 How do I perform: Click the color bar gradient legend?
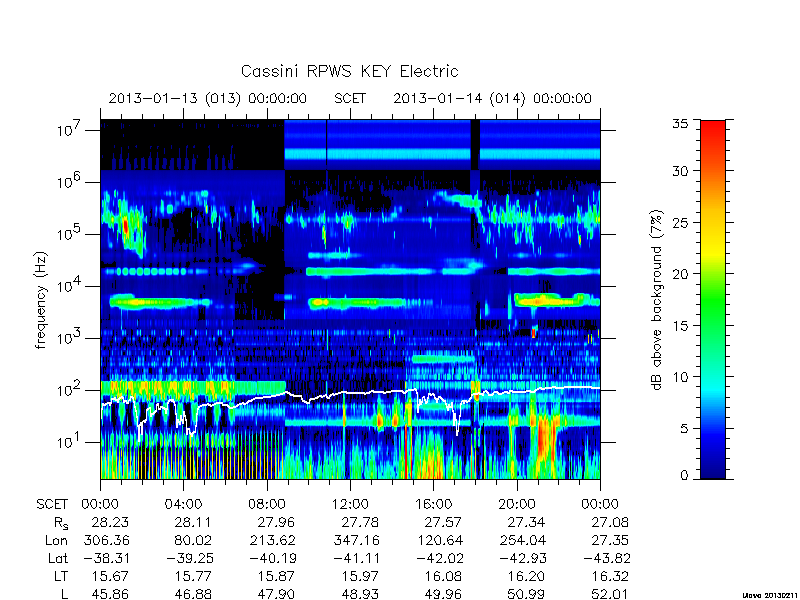713,299
